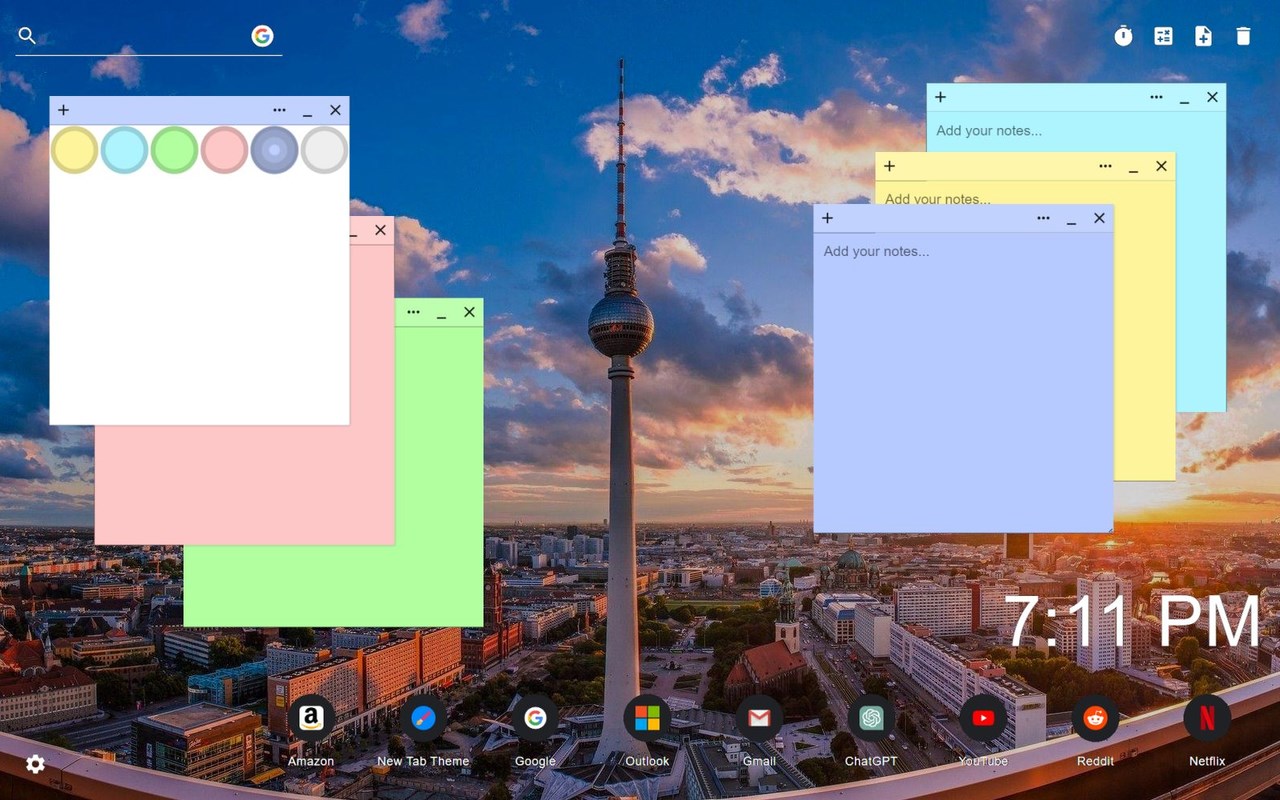The width and height of the screenshot is (1280, 800).
Task: Add a note from the purple note's plus
Action: click(x=827, y=218)
